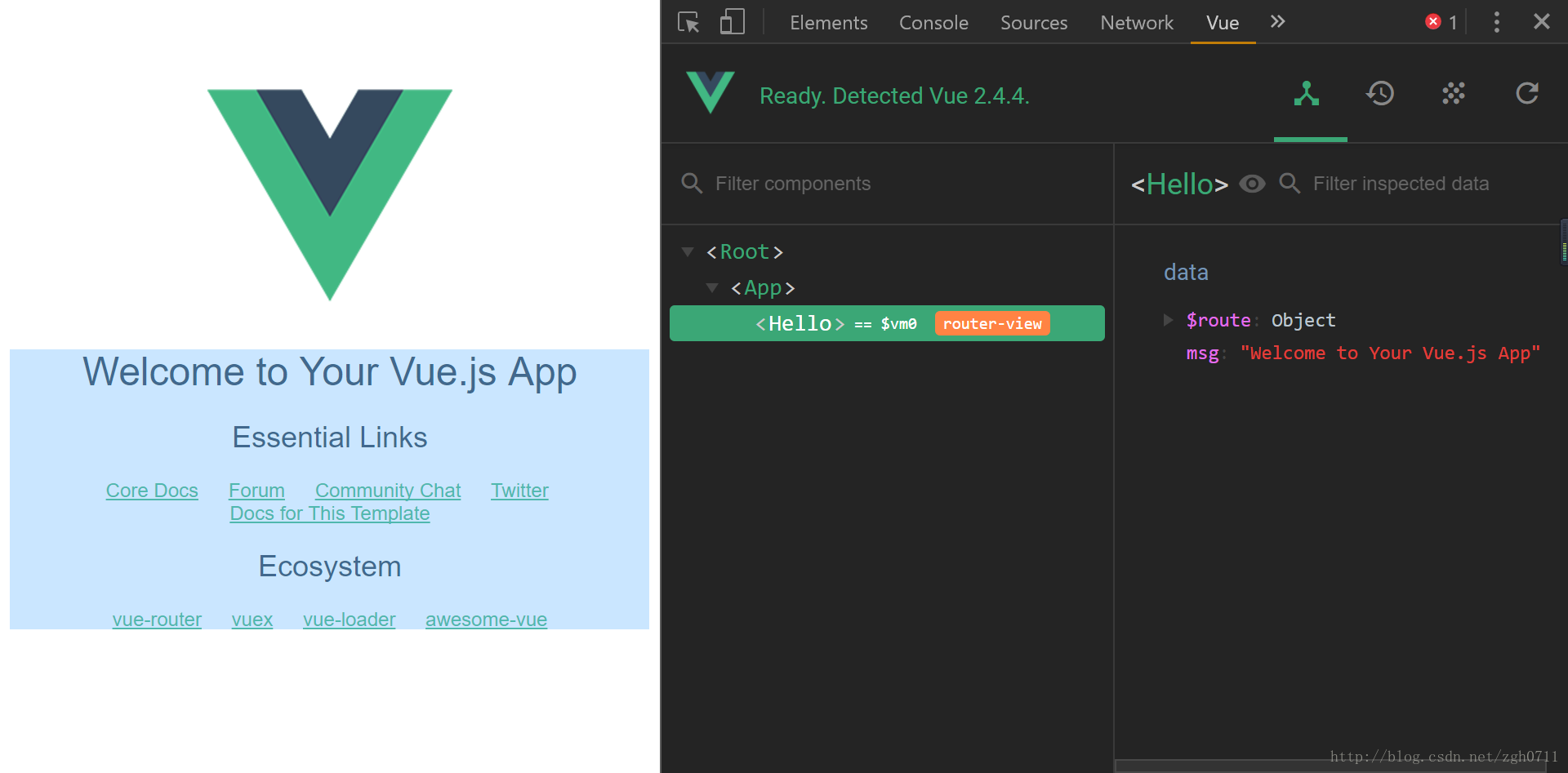
Task: Open the Vuex history view
Action: pyautogui.click(x=1380, y=93)
